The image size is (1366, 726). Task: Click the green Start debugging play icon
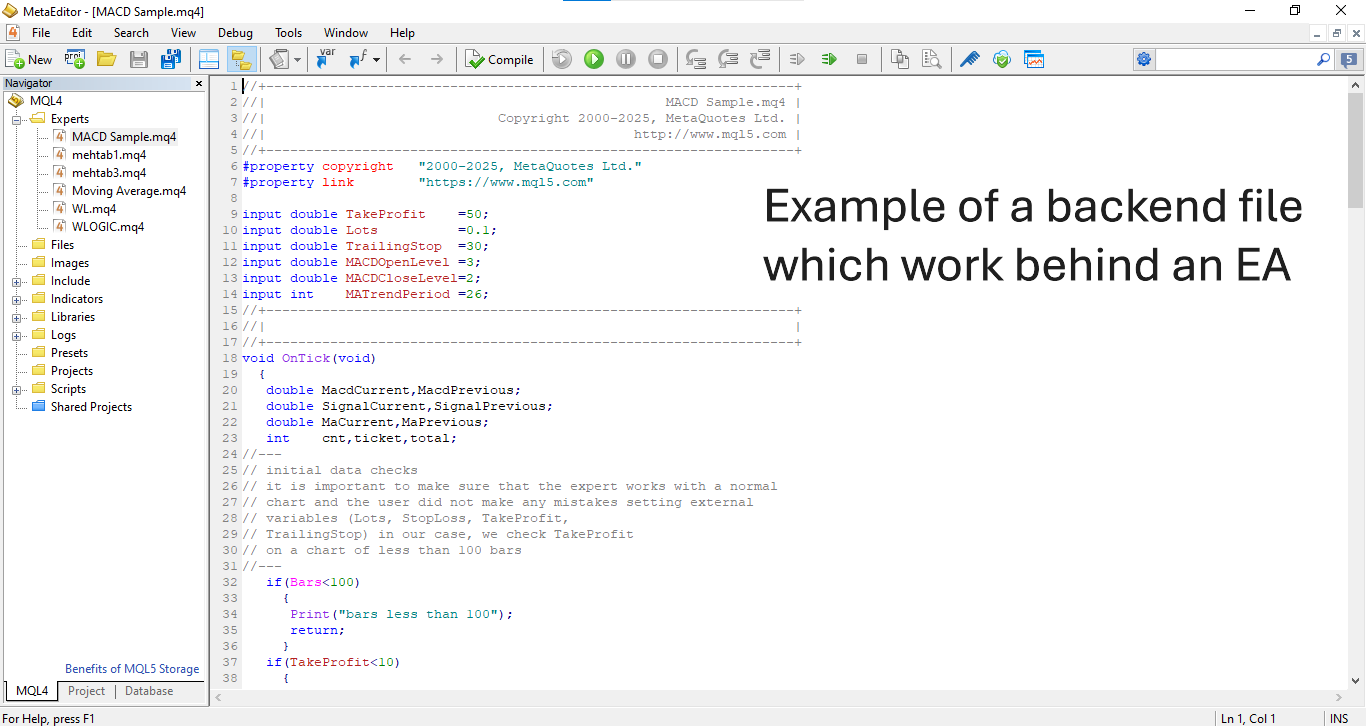(x=594, y=59)
